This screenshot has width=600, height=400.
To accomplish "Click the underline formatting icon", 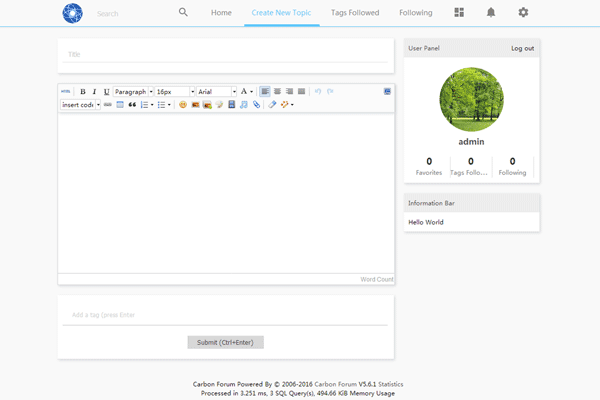I will click(107, 91).
